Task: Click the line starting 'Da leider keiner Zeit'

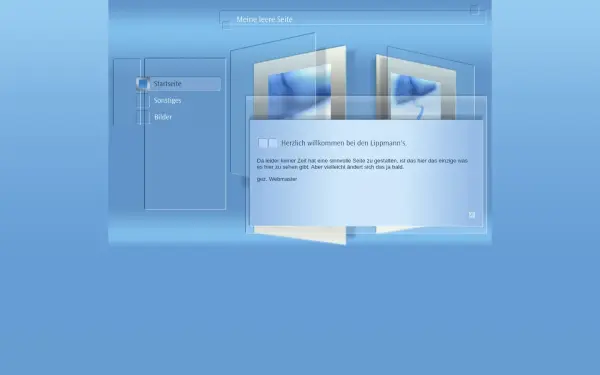Action: tap(362, 161)
